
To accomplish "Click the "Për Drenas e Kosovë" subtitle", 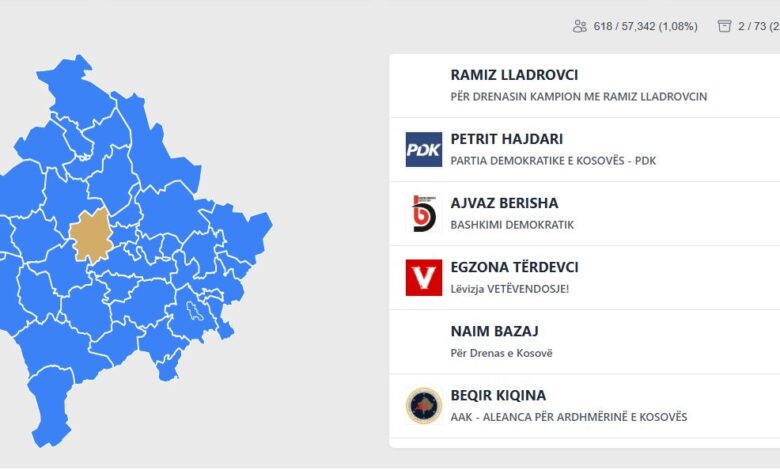I will click(x=501, y=352).
